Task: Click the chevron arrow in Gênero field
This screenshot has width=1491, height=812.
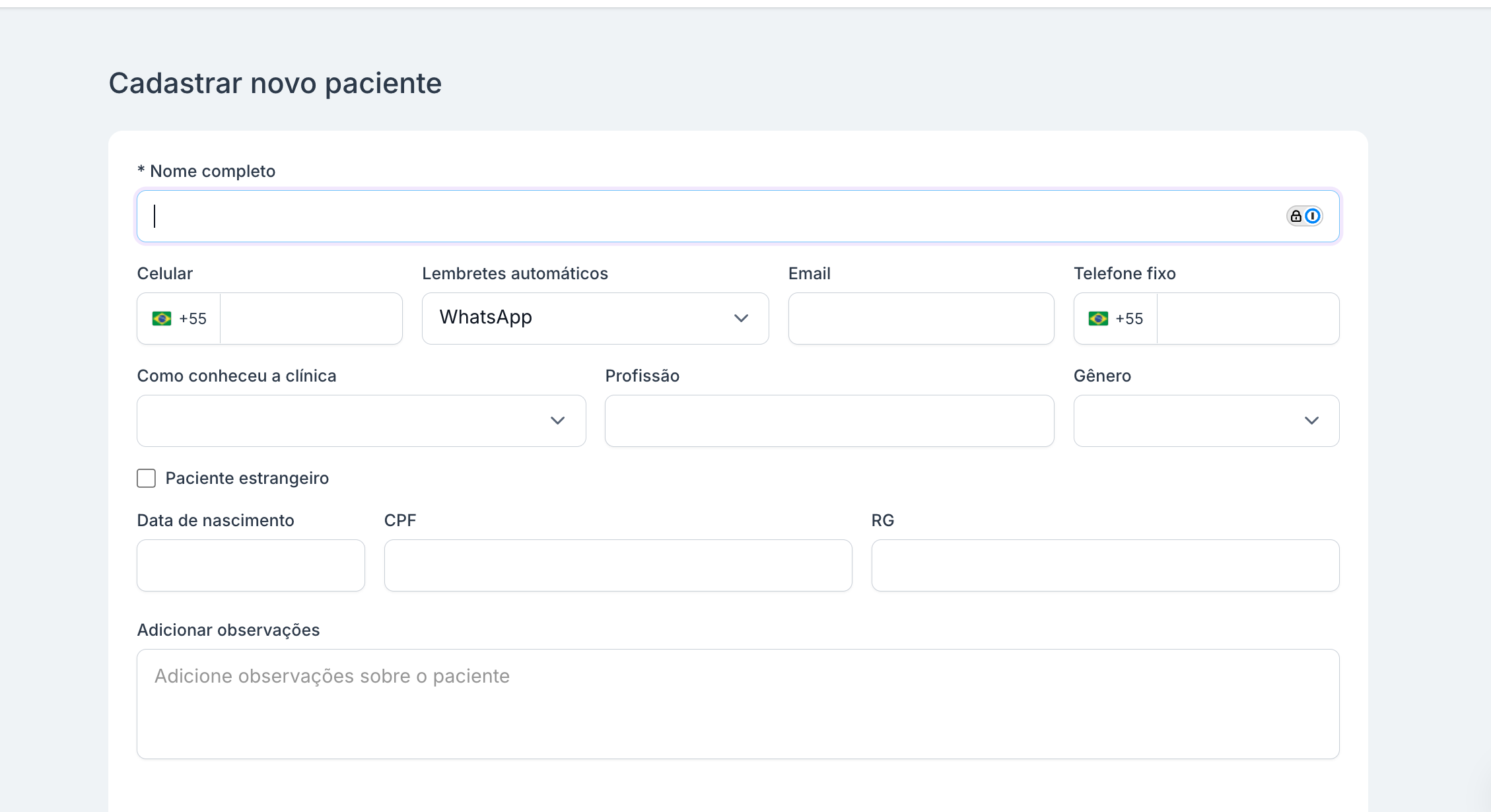Action: coord(1311,421)
